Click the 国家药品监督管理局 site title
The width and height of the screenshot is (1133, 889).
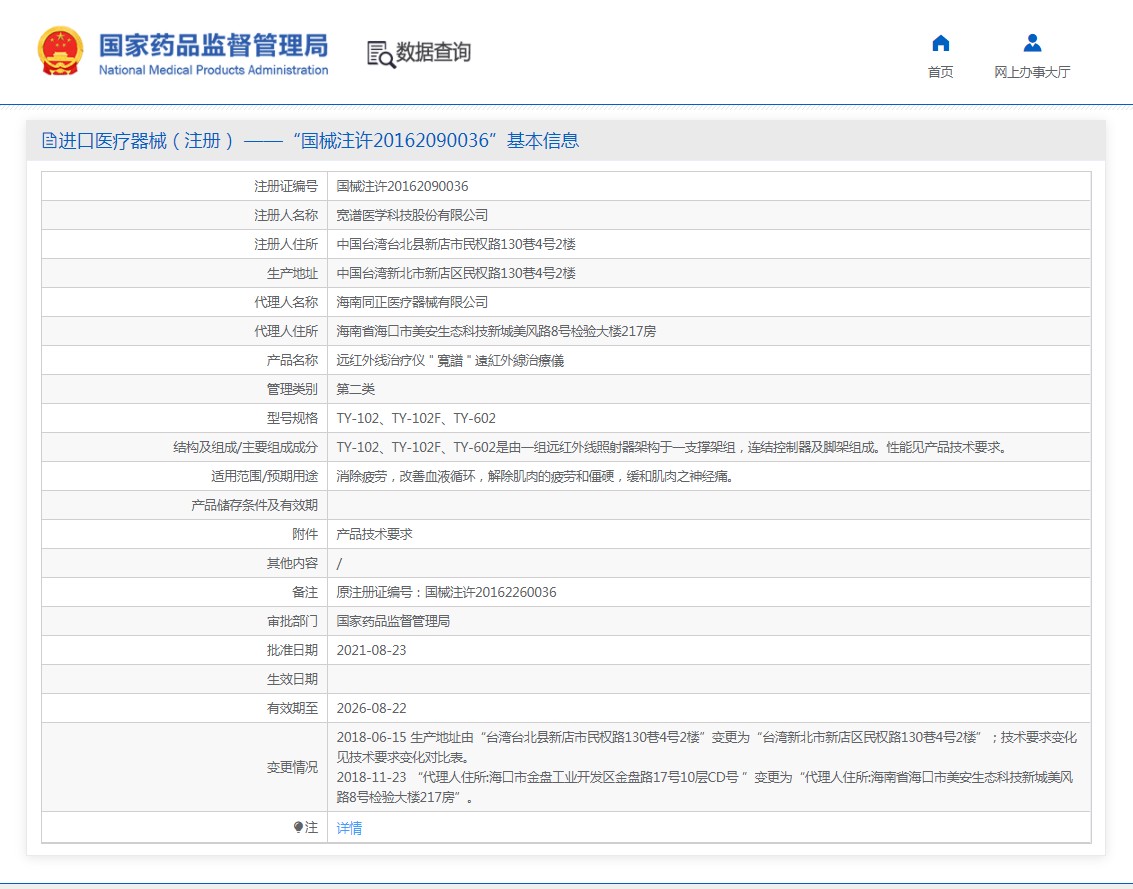(213, 46)
